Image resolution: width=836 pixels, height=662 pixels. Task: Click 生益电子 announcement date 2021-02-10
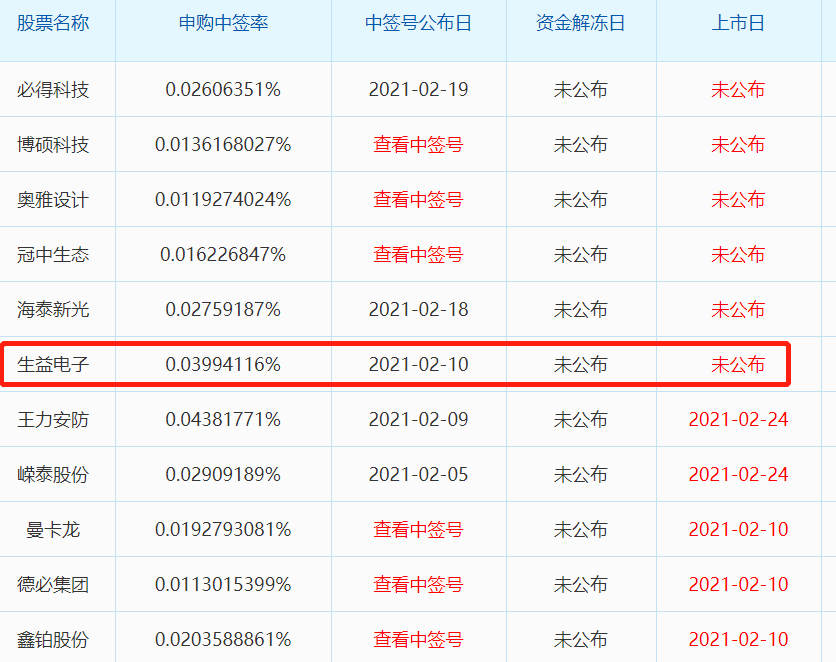pos(418,365)
